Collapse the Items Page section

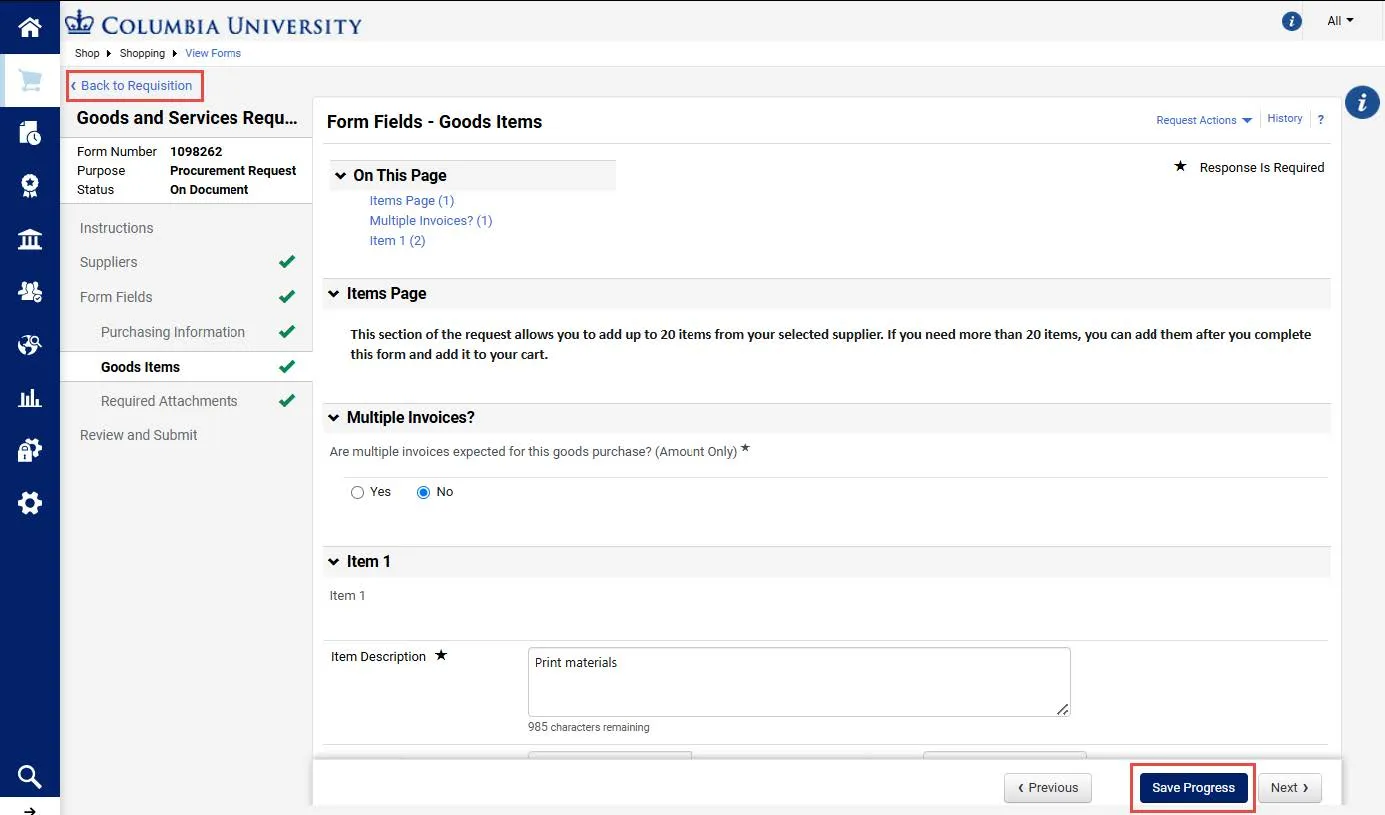tap(334, 294)
